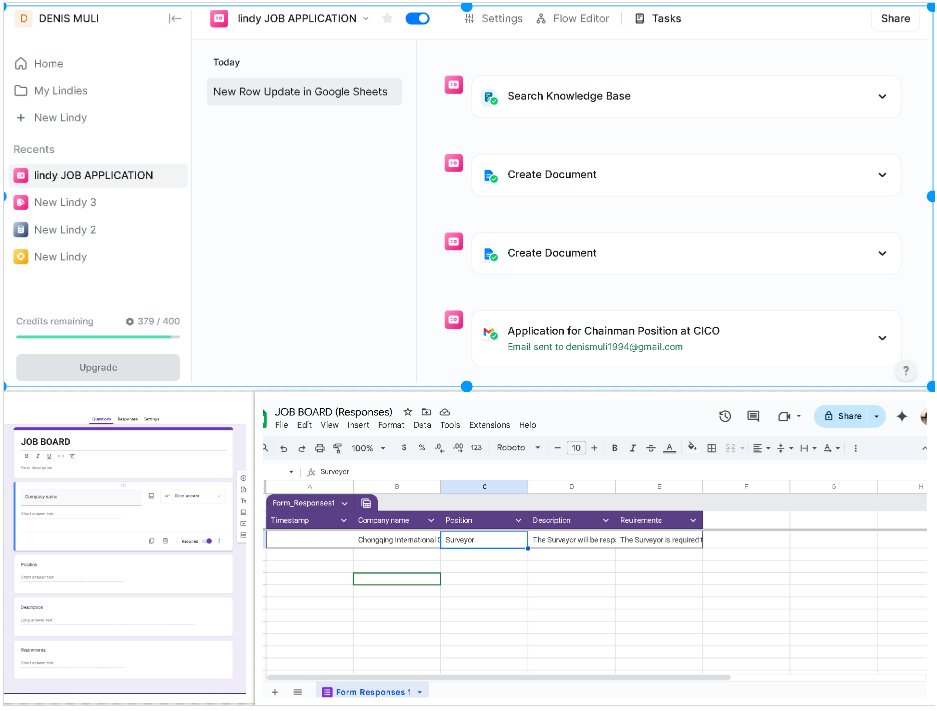Select the Surveyor cell

coord(484,540)
